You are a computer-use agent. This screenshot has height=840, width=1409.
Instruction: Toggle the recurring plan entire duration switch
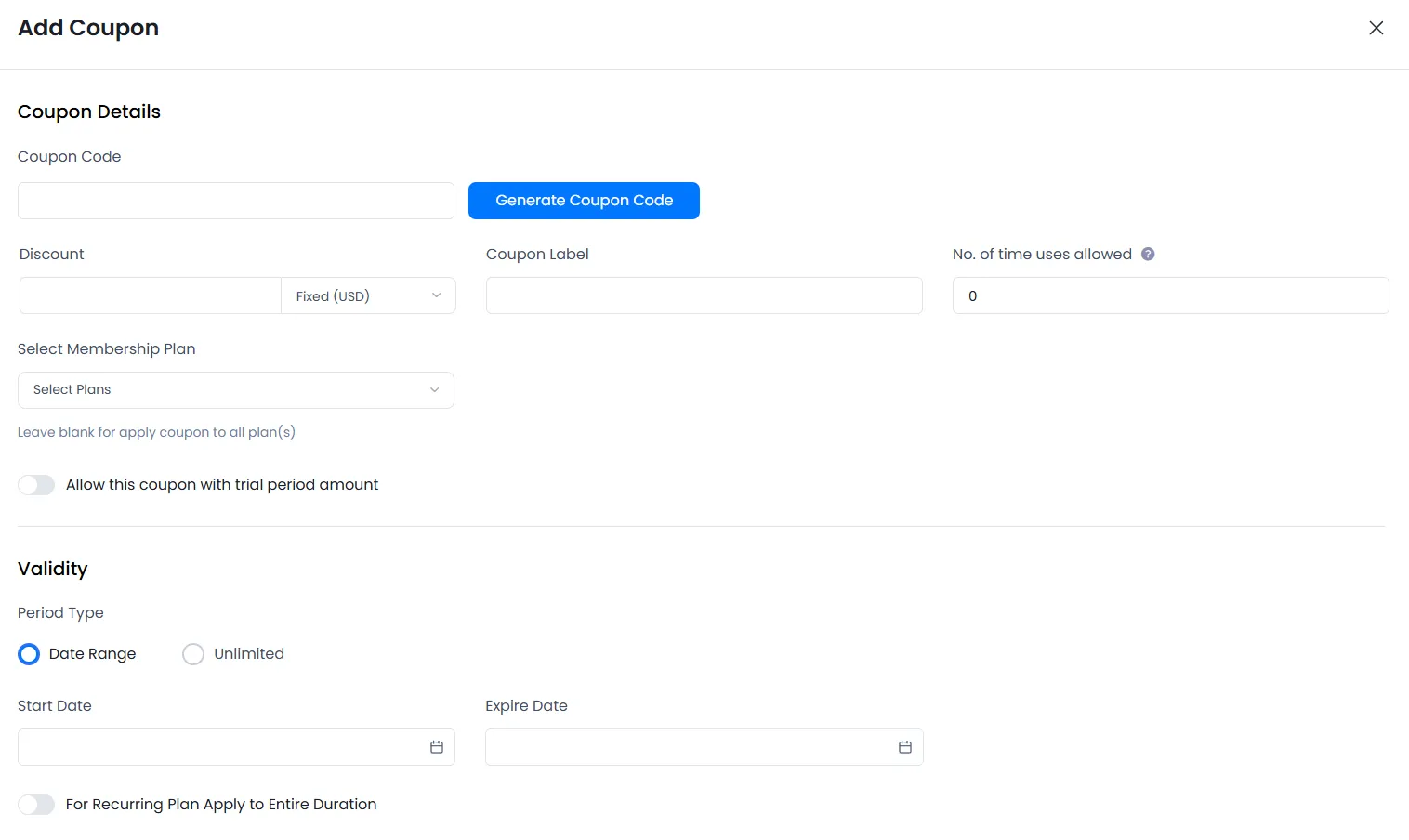36,805
